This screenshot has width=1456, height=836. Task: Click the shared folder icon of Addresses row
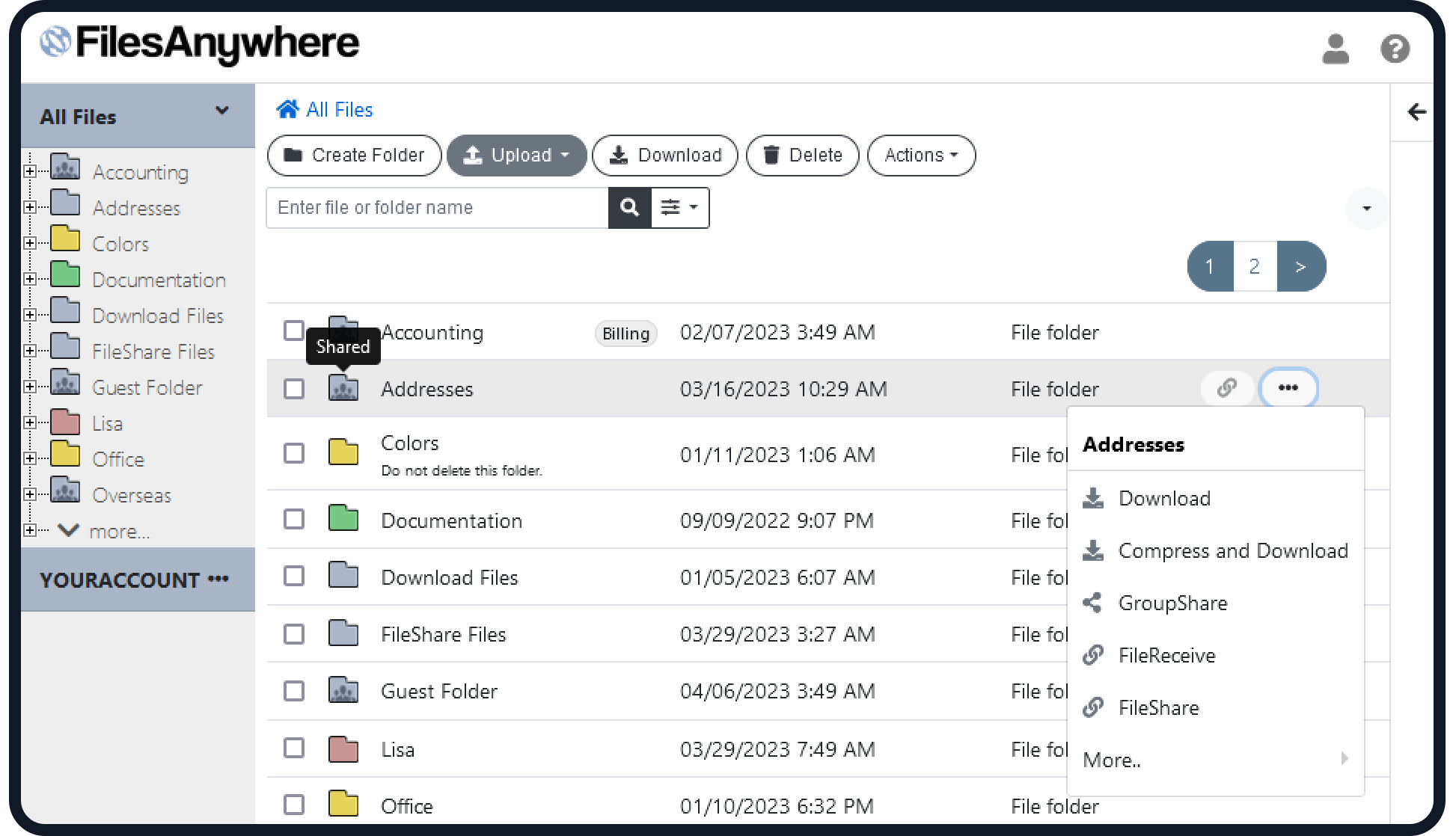343,388
